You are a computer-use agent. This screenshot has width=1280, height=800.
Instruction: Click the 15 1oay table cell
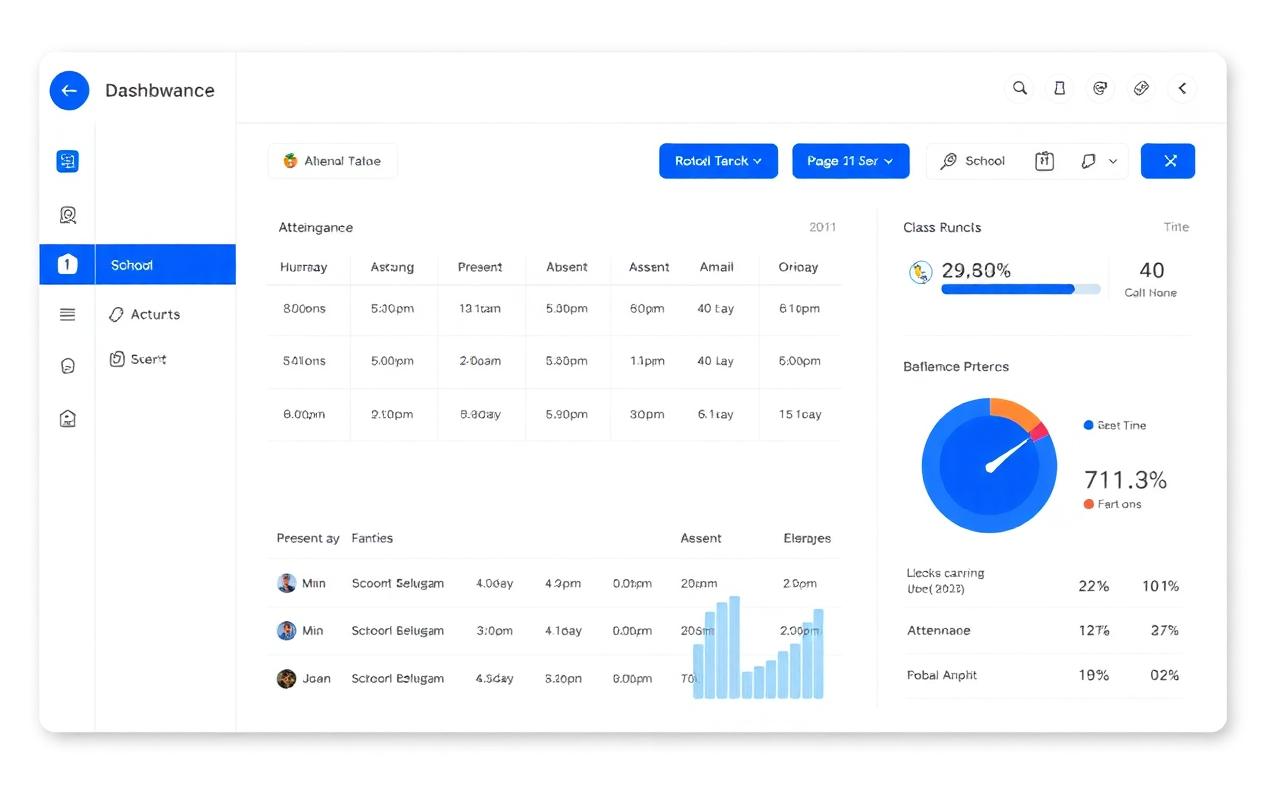[x=800, y=414]
